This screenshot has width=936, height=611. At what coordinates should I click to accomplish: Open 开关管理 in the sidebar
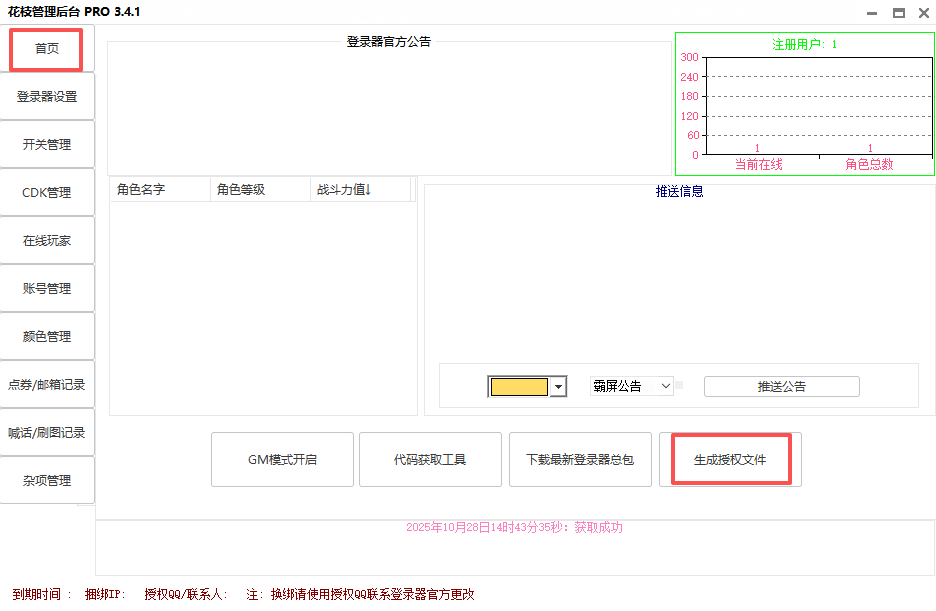[x=47, y=145]
